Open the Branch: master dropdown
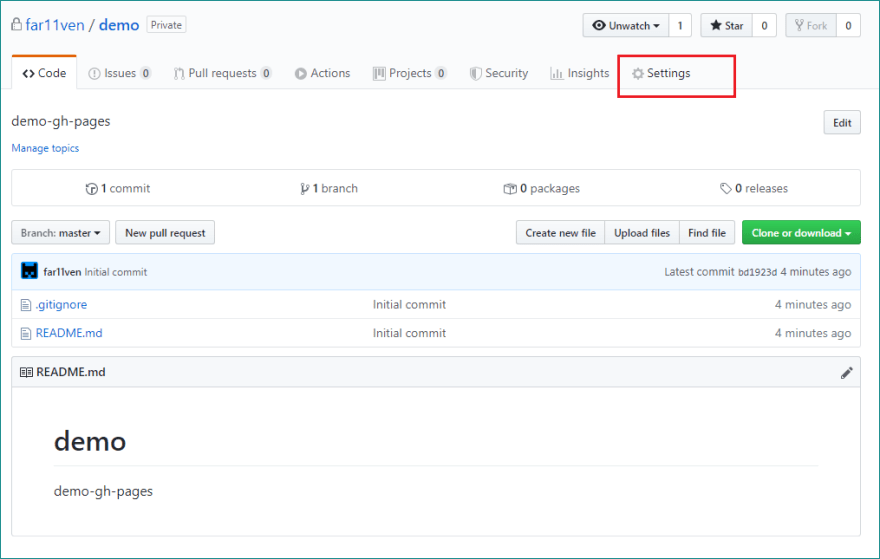This screenshot has height=559, width=880. coord(61,232)
